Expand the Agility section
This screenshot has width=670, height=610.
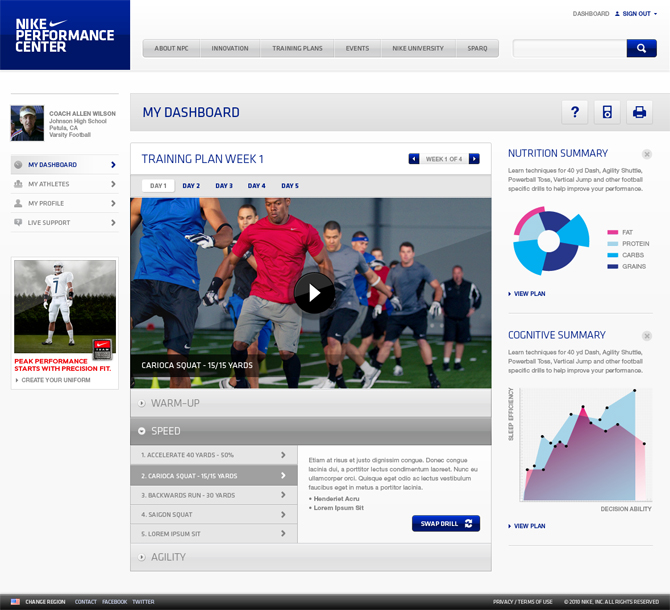pyautogui.click(x=311, y=557)
